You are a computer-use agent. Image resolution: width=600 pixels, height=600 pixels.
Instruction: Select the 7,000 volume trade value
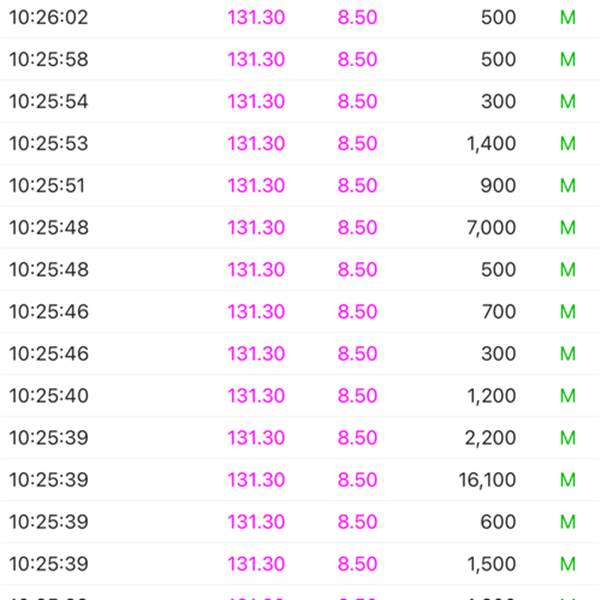pos(491,228)
